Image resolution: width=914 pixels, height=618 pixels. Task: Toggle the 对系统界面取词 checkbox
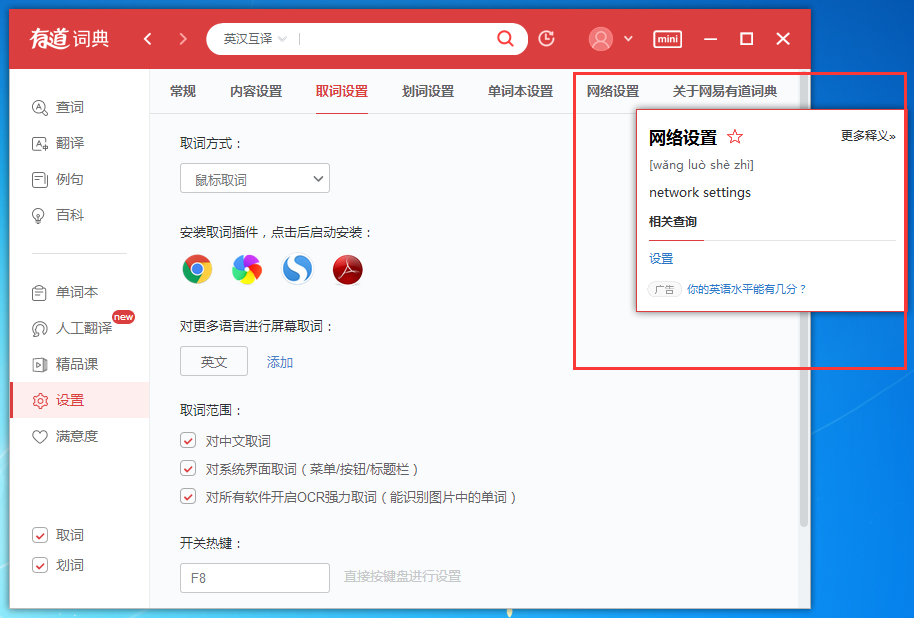(187, 467)
